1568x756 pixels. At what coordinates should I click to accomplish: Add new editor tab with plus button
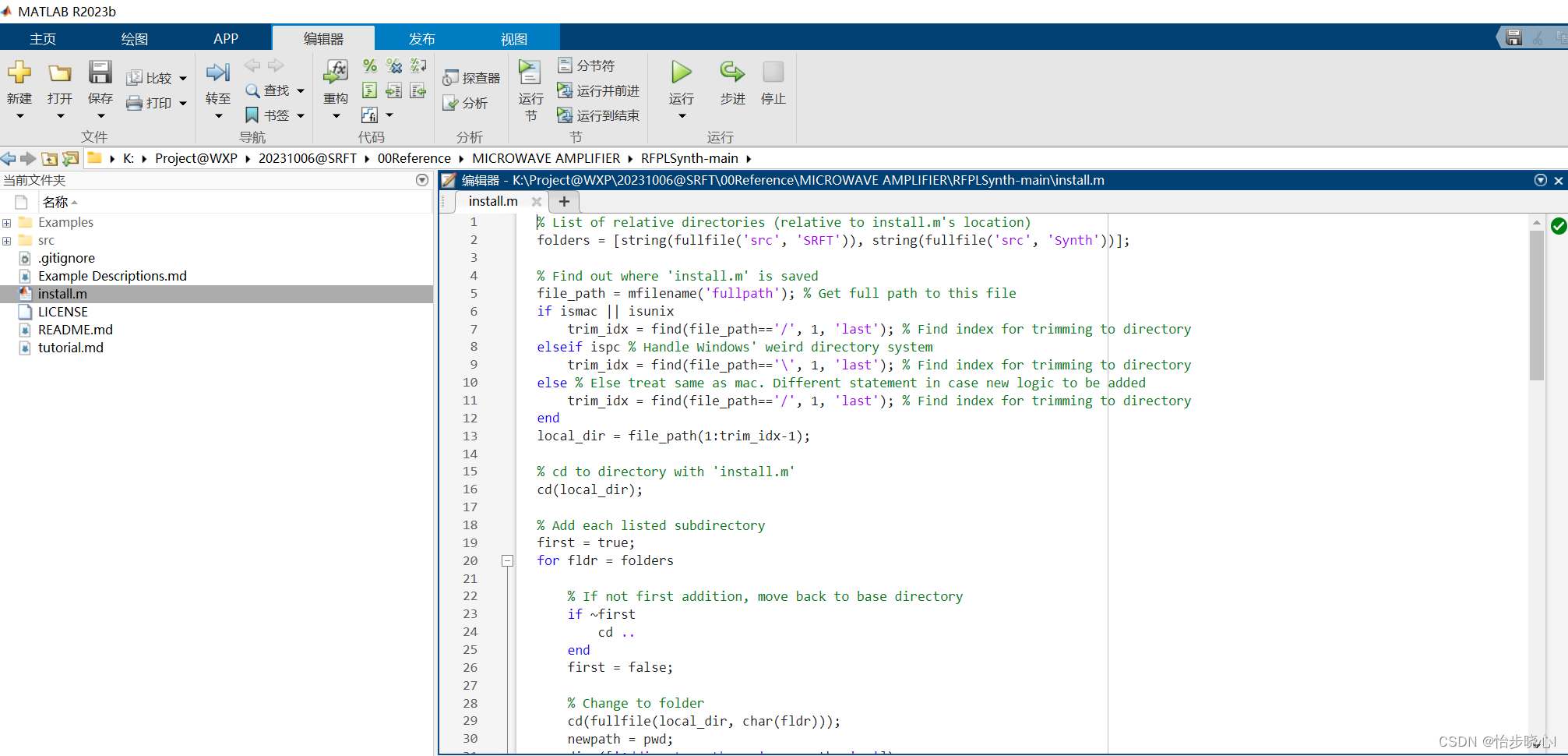(x=564, y=202)
